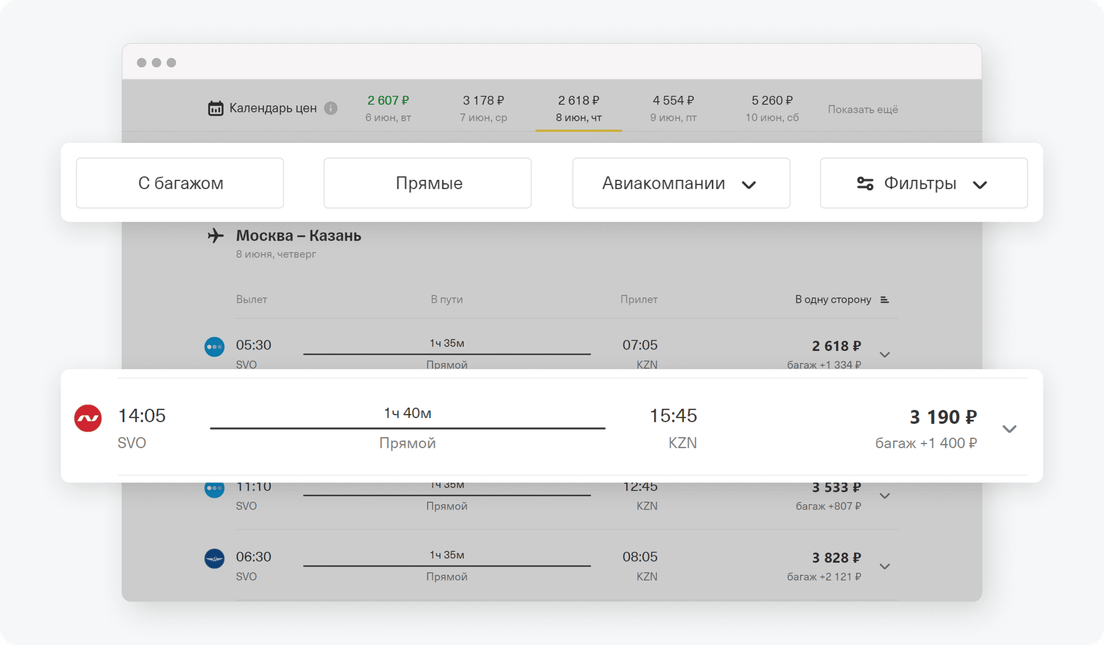Select 9 июн, пт for 4 554 ₽
The width and height of the screenshot is (1104, 645).
[x=673, y=108]
